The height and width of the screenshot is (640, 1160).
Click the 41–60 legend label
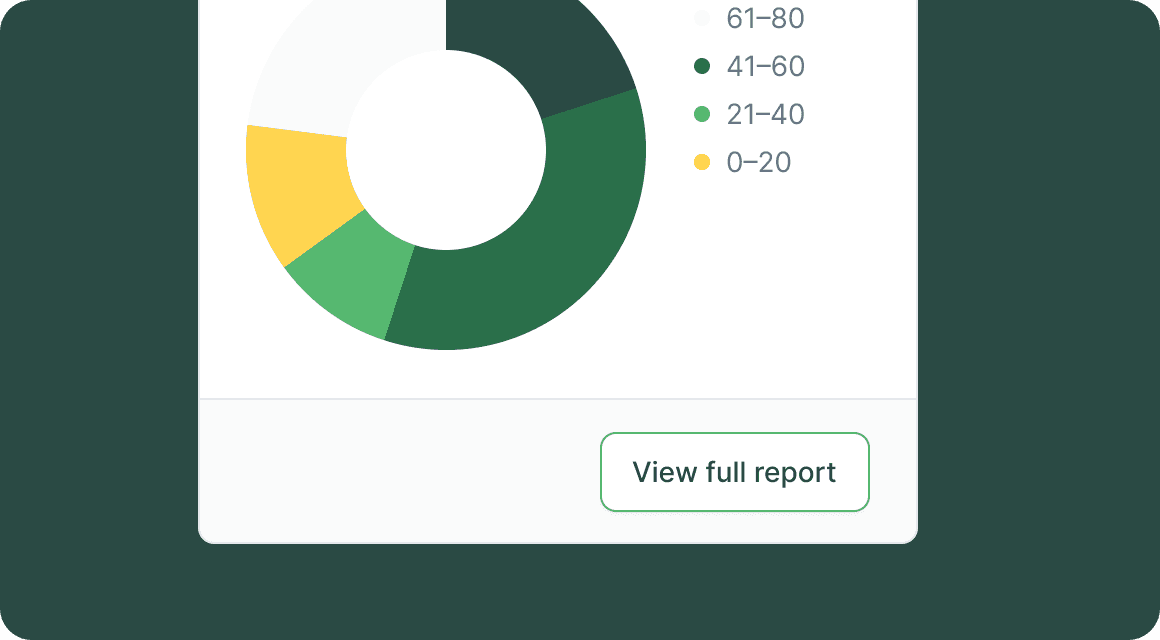tap(766, 66)
